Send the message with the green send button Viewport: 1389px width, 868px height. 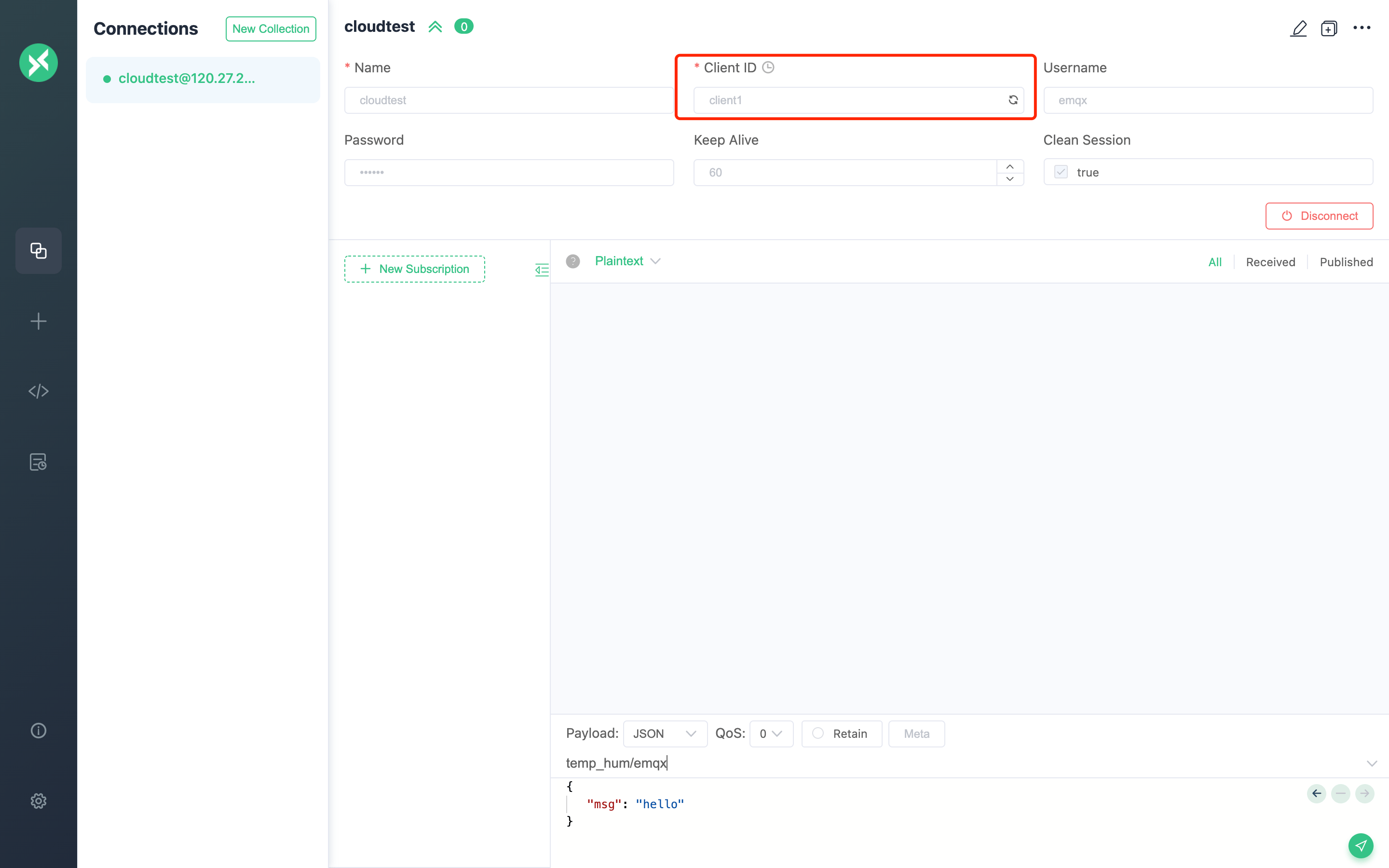[x=1360, y=845]
